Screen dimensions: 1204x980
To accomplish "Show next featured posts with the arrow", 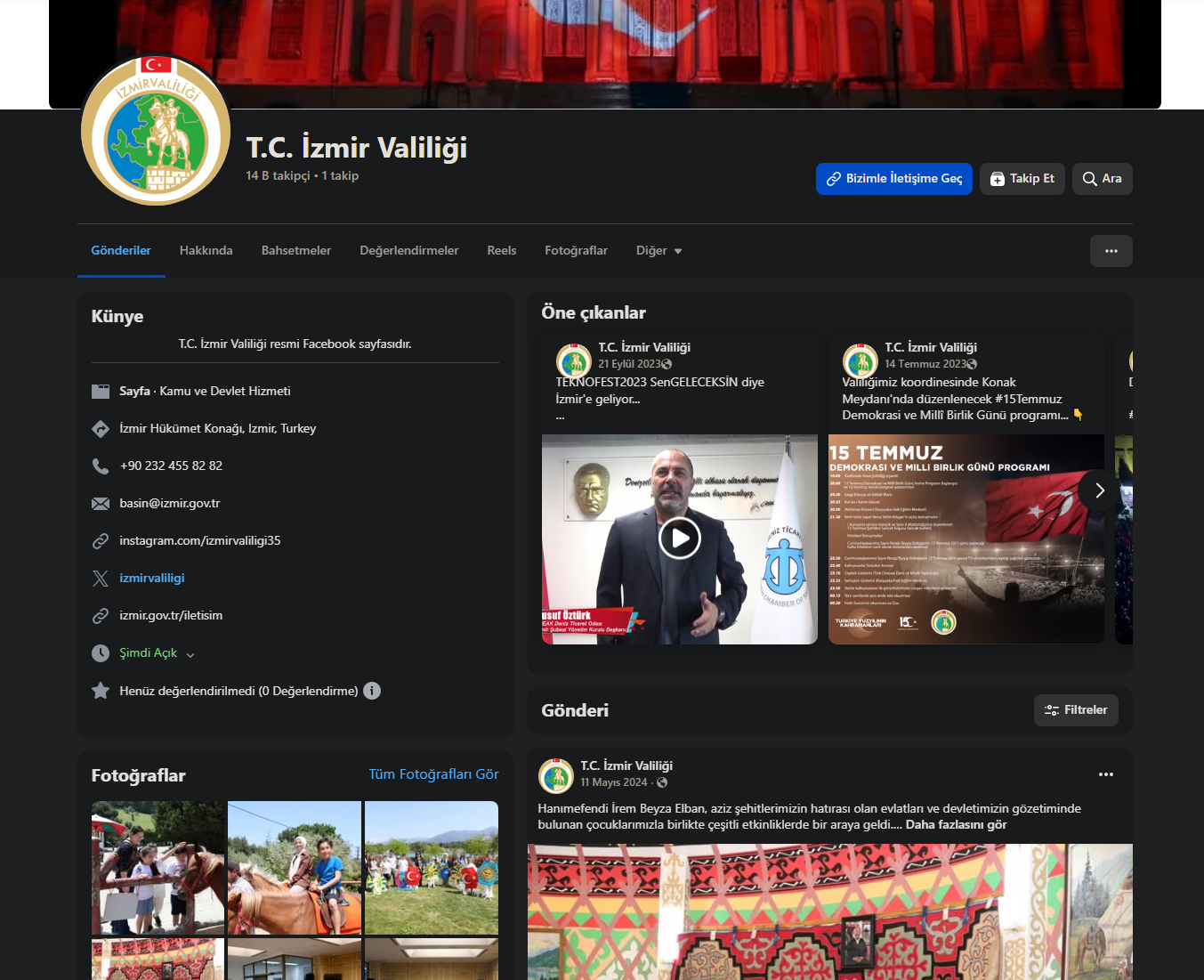I will point(1099,490).
